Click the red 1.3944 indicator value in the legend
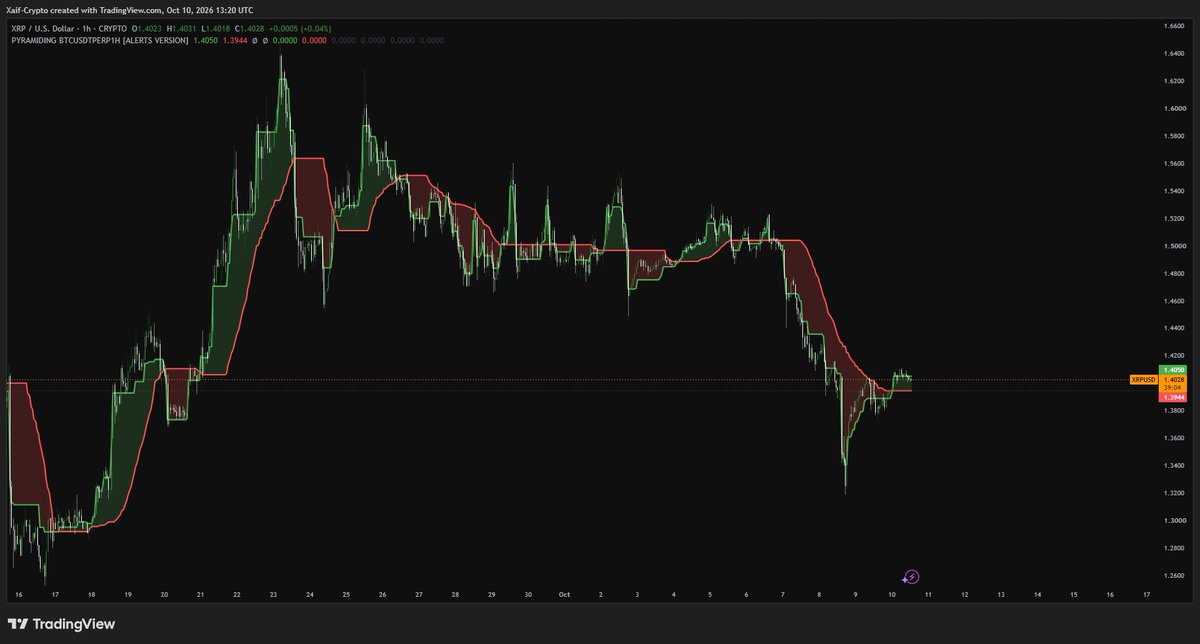Image resolution: width=1200 pixels, height=644 pixels. tap(236, 40)
